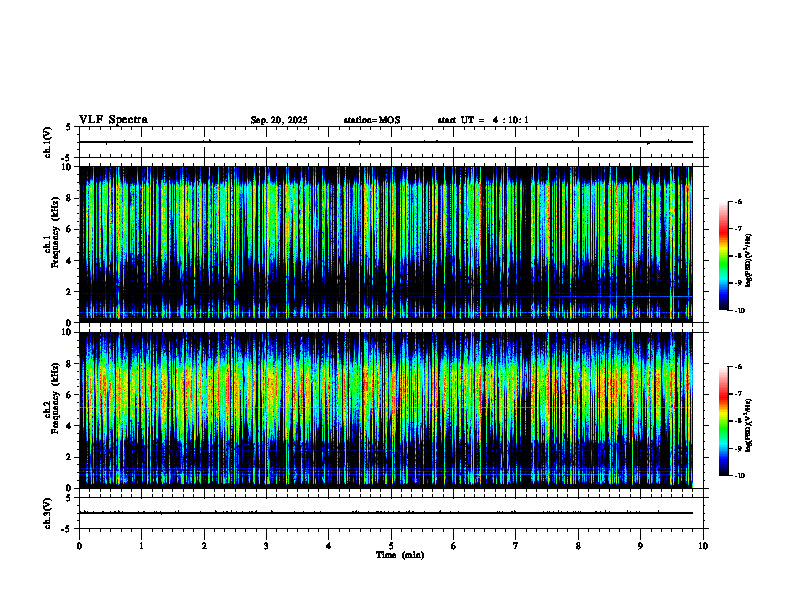Image resolution: width=792 pixels, height=612 pixels.
Task: Click the 'VLF Spectra' title text
Action: pos(113,120)
